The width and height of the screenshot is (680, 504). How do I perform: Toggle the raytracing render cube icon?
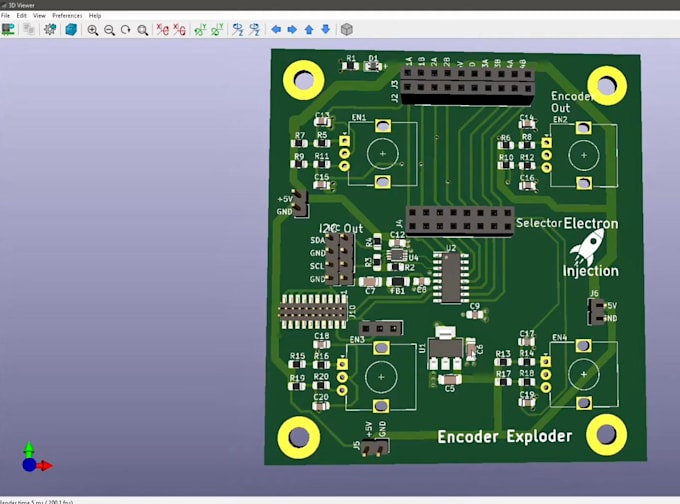tap(71, 29)
